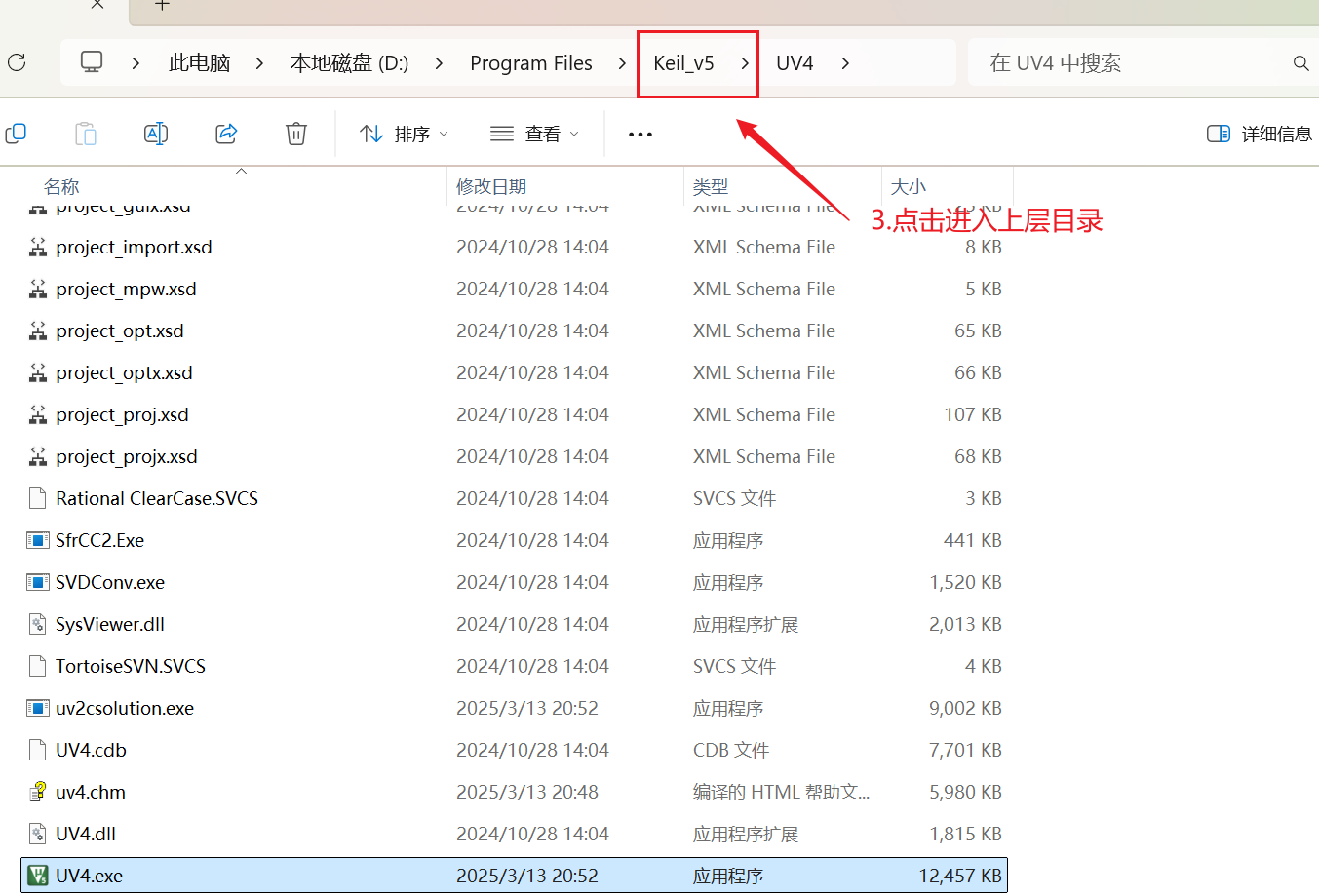Viewport: 1319px width, 896px height.
Task: Sort by the 名称 column header
Action: click(61, 186)
